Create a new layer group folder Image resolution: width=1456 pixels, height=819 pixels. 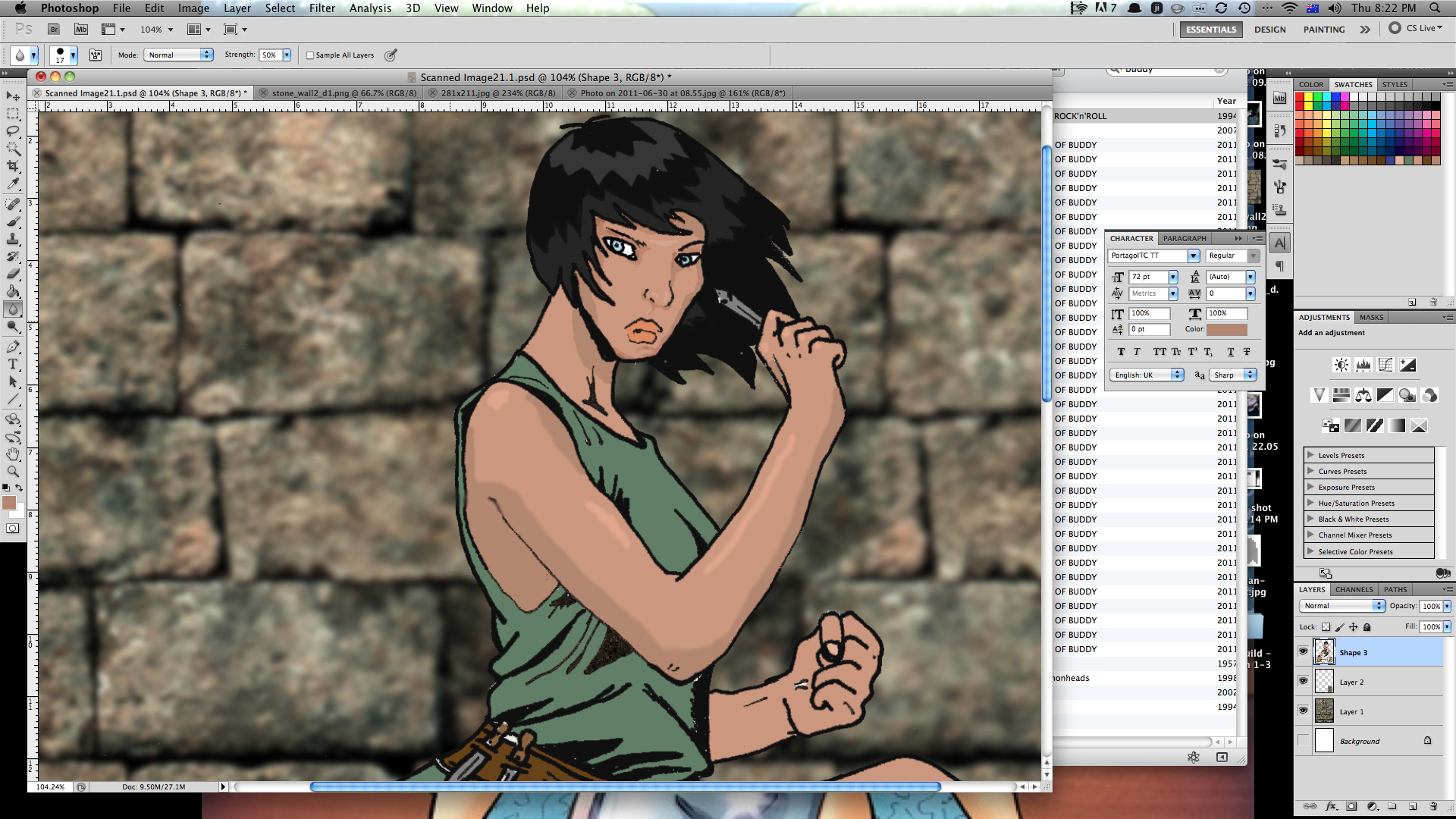[1392, 806]
